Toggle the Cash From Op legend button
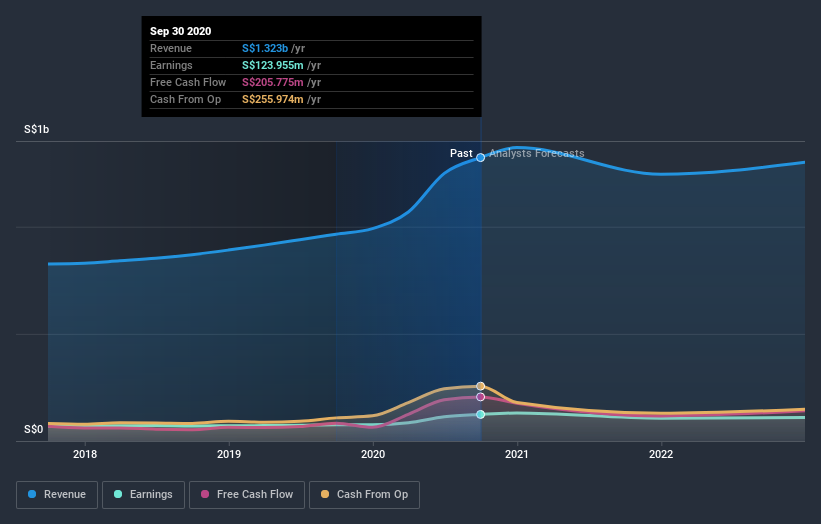This screenshot has width=821, height=524. 364,495
